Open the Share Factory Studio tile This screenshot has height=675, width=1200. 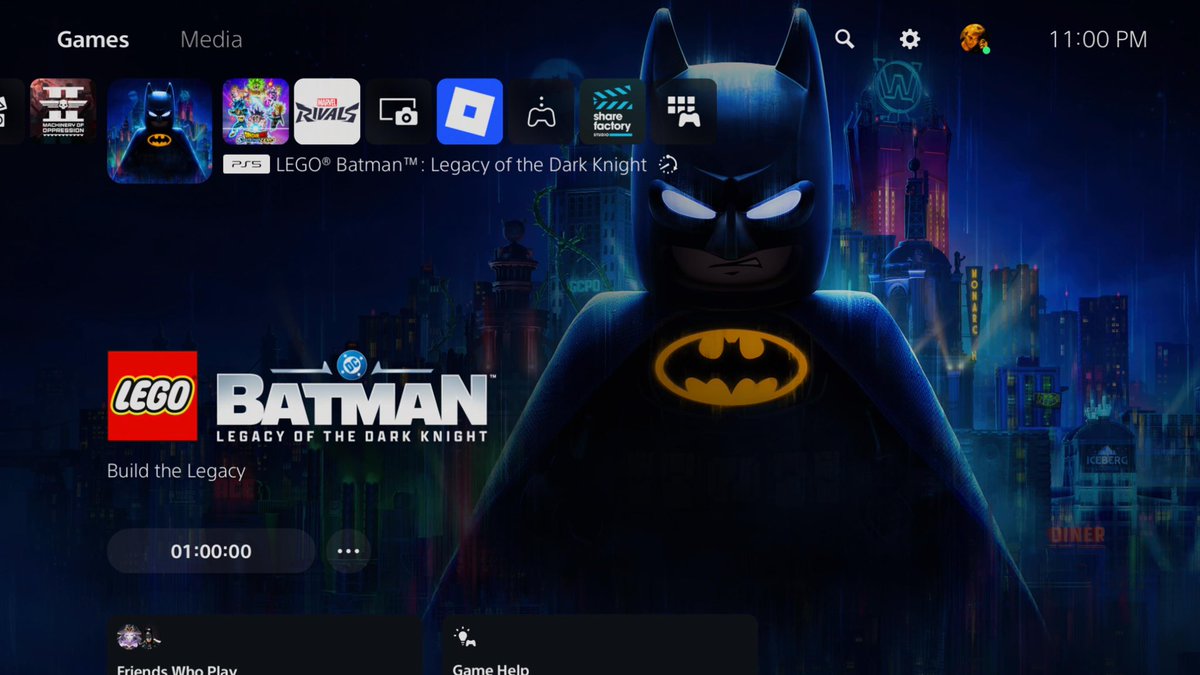click(x=612, y=111)
